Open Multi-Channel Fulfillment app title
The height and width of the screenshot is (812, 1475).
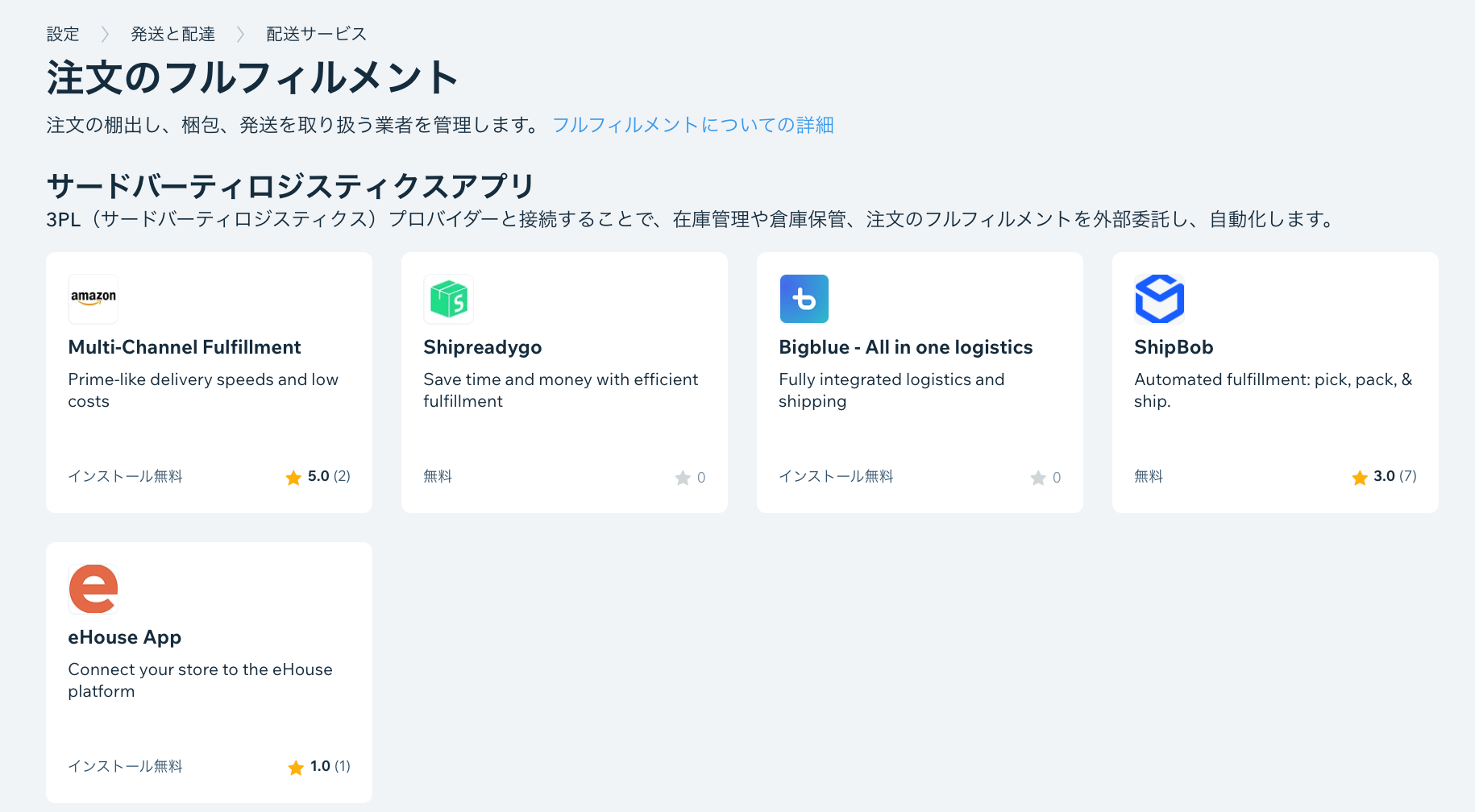pyautogui.click(x=185, y=347)
